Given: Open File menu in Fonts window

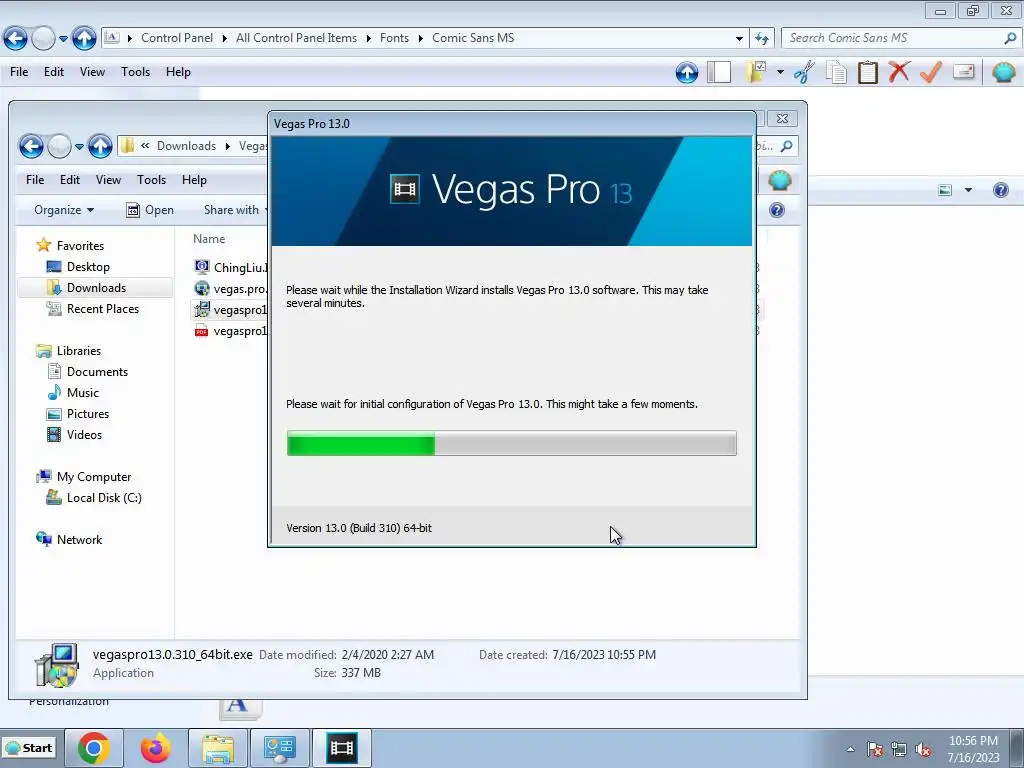Looking at the screenshot, I should pyautogui.click(x=19, y=72).
